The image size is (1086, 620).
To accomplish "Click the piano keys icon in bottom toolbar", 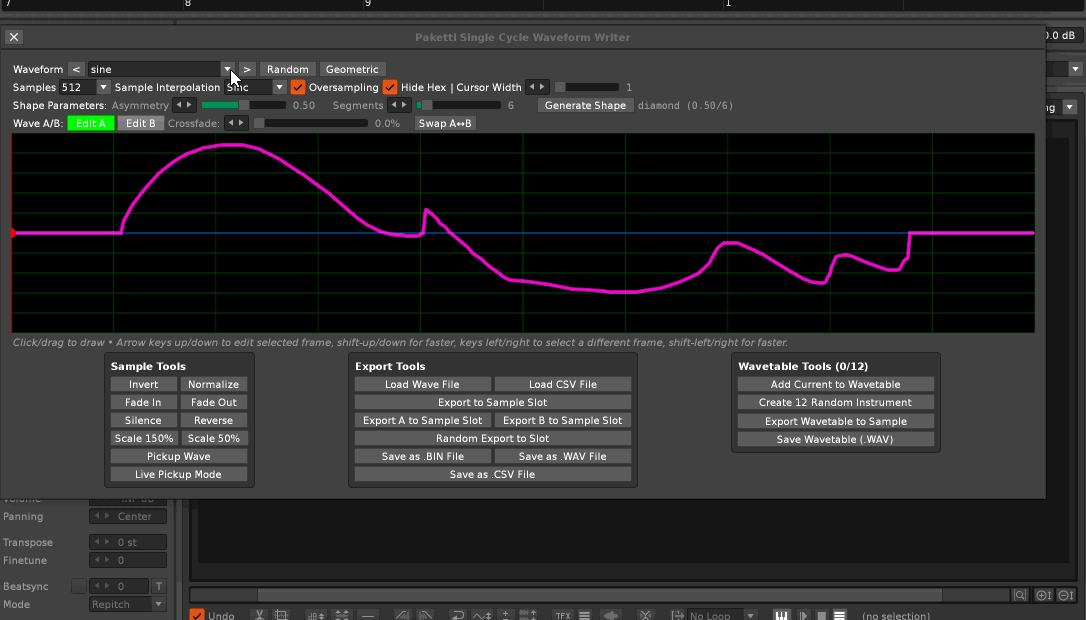I will pos(781,615).
